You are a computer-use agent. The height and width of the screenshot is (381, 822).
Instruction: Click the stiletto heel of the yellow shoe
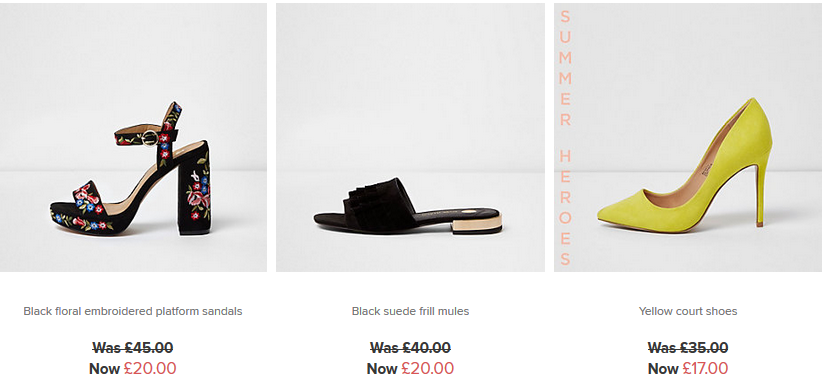(761, 190)
